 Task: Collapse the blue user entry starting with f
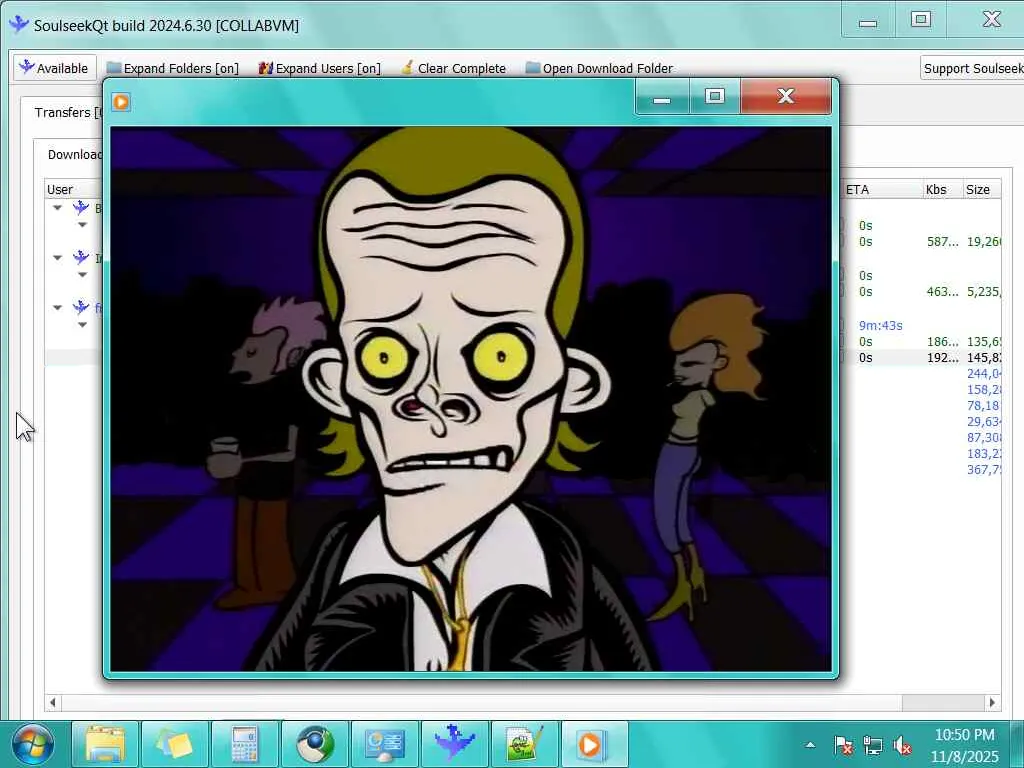57,307
